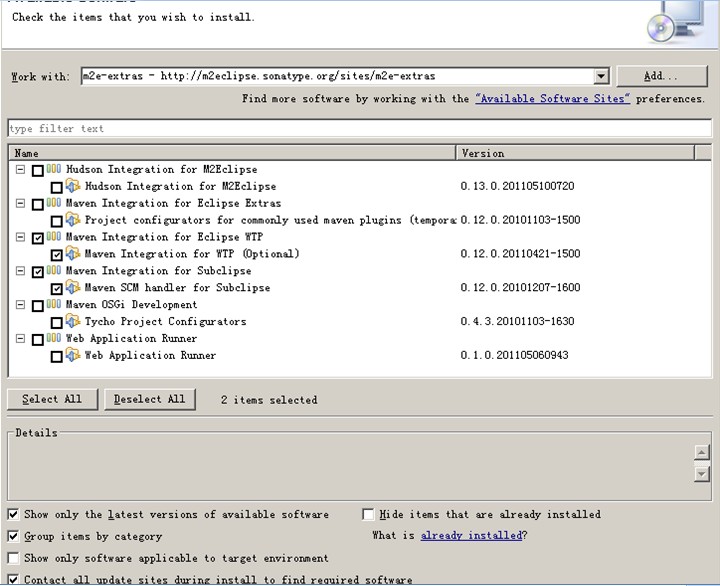Uncheck Maven Integration for WTP (Optional) feature
This screenshot has width=720, height=586.
(x=56, y=255)
